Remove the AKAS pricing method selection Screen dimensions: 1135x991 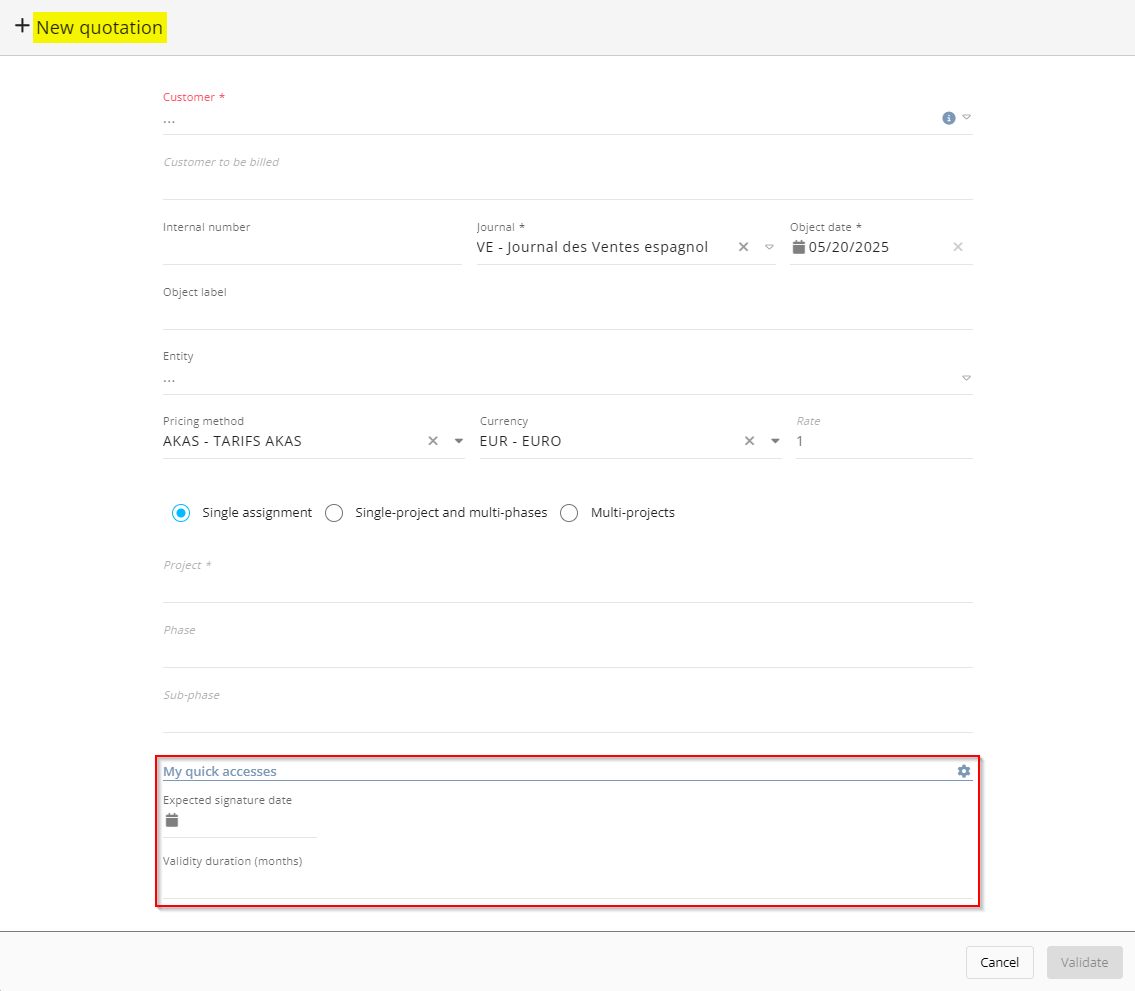433,441
